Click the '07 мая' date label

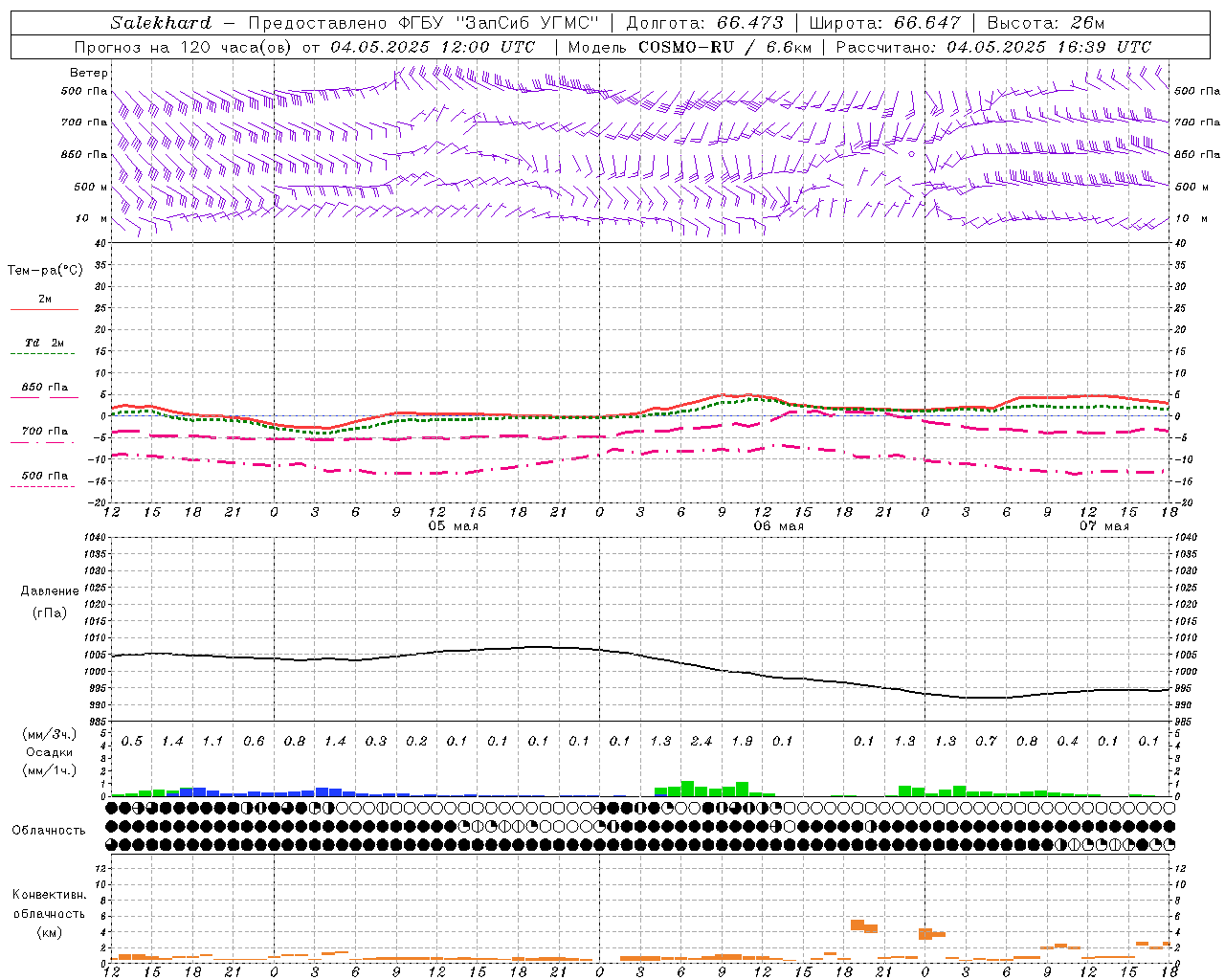tap(1103, 526)
